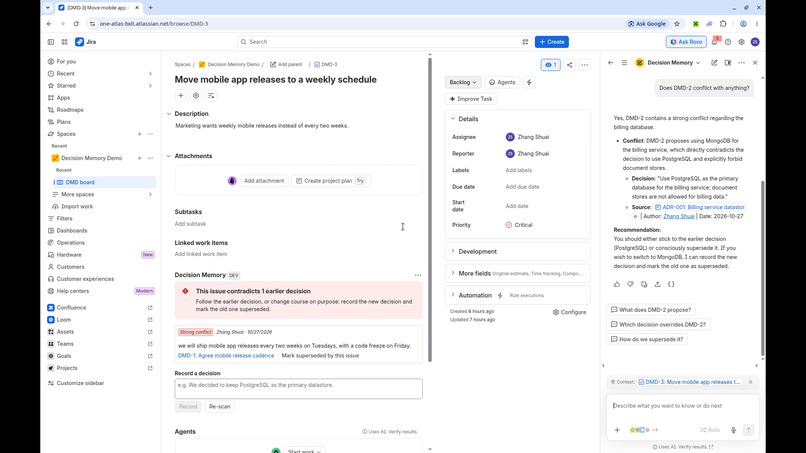Click the issue page vertical scrollbar
This screenshot has width=806, height=453.
point(430,210)
